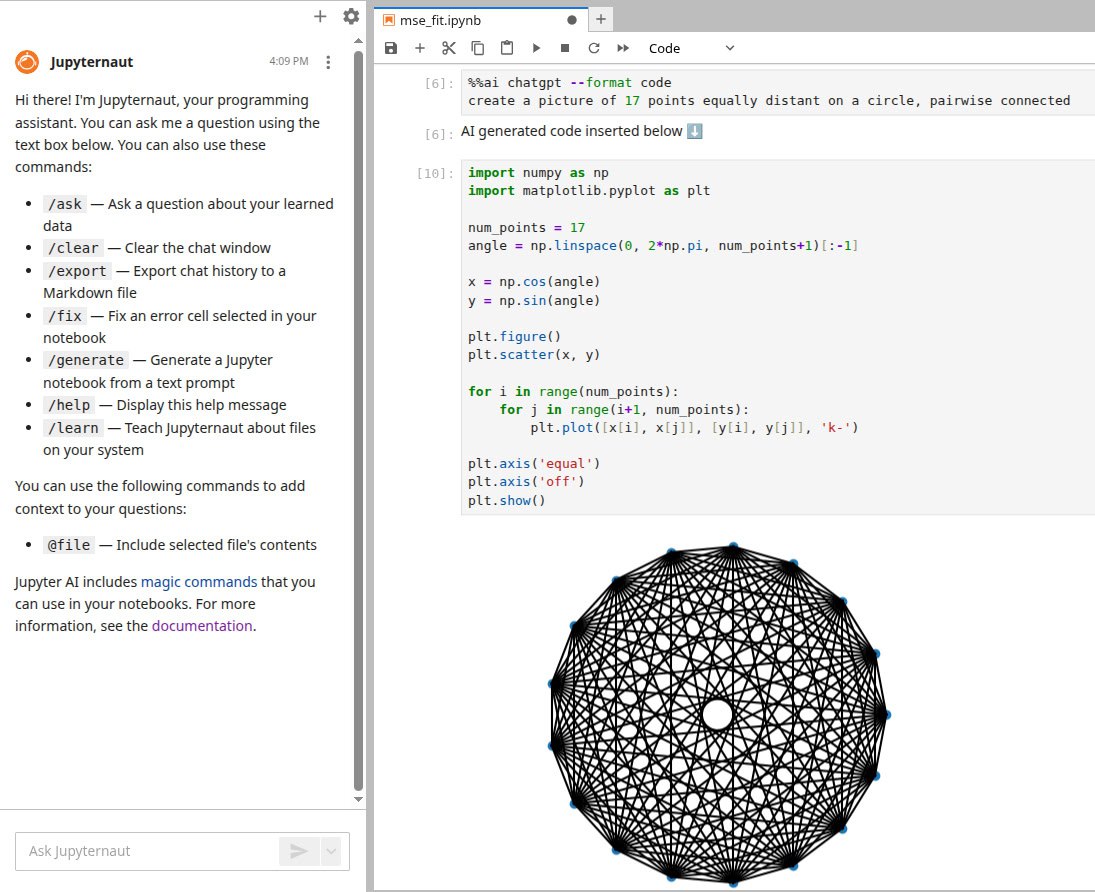Screen dimensions: 1095x892
Task: Interrupt the kernel with stop button
Action: (565, 48)
